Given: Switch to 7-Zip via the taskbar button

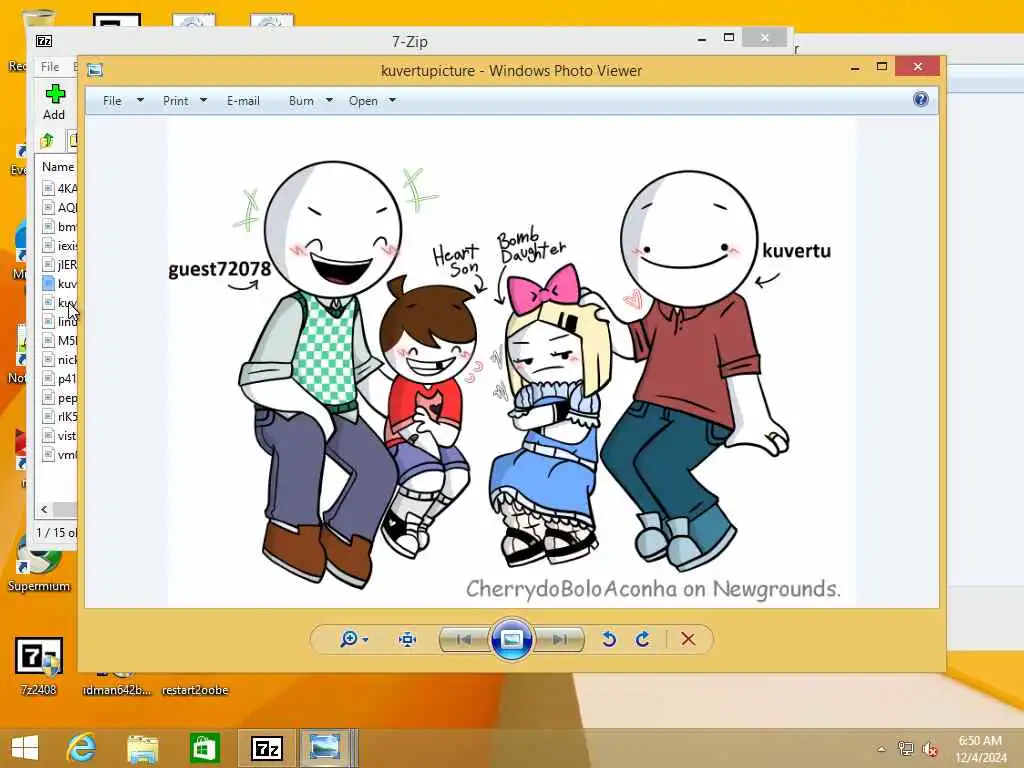Looking at the screenshot, I should click(267, 748).
